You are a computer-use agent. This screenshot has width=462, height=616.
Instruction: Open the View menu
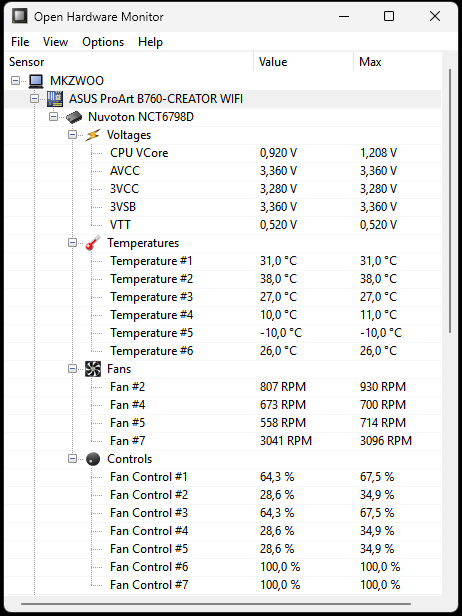click(x=55, y=42)
